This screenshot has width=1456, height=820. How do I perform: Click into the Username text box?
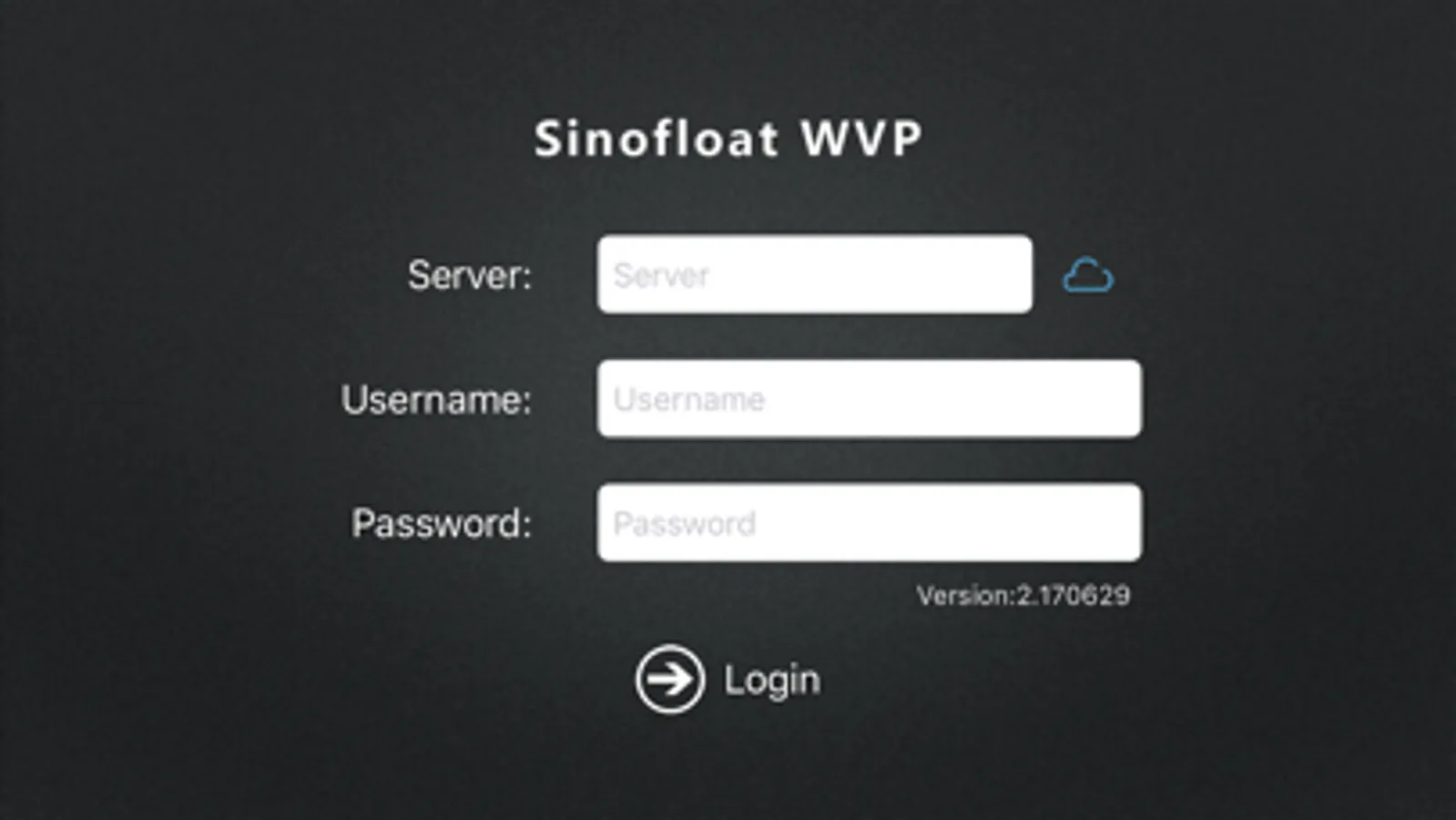click(869, 399)
